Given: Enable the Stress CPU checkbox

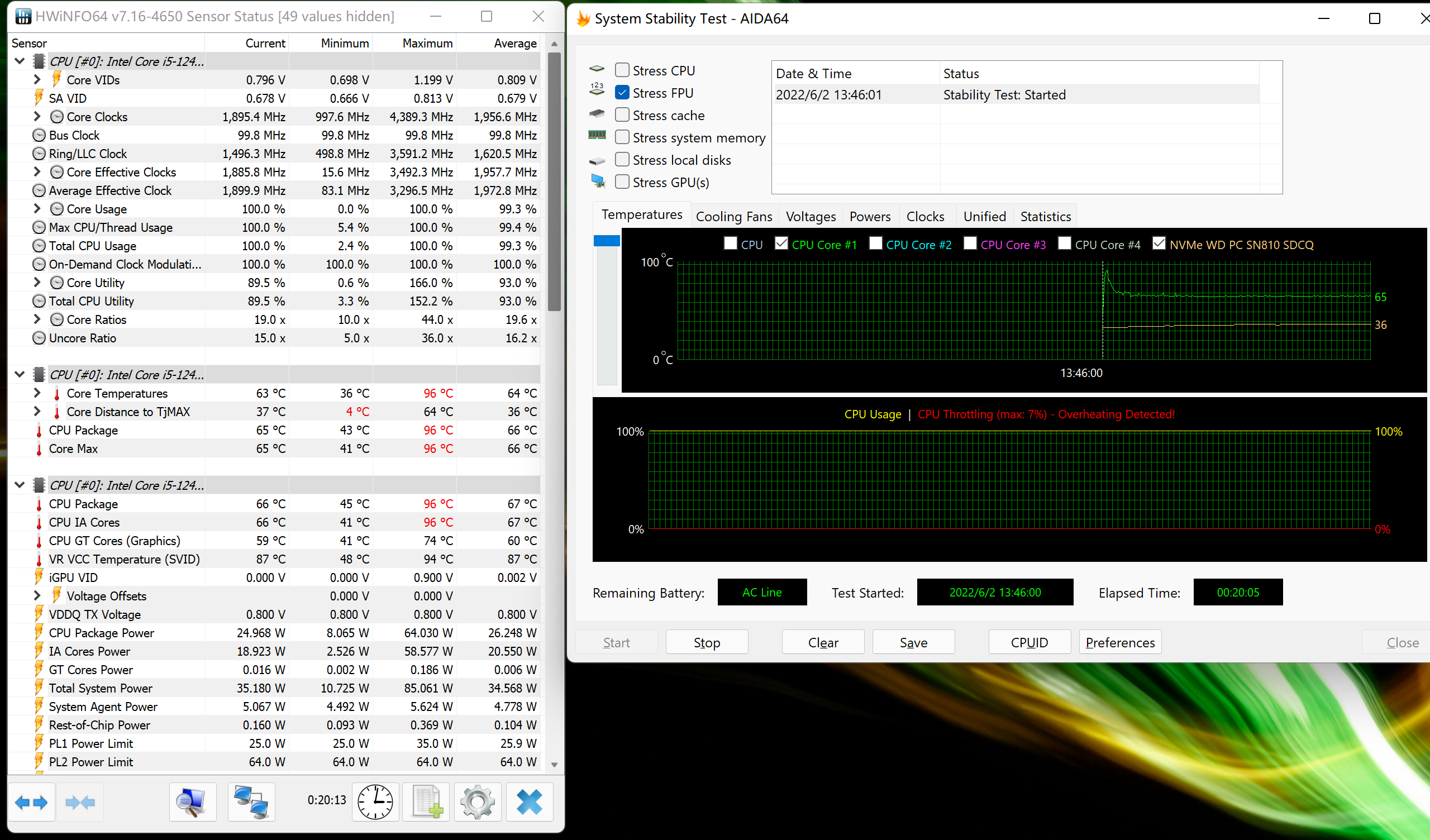Looking at the screenshot, I should pos(622,69).
